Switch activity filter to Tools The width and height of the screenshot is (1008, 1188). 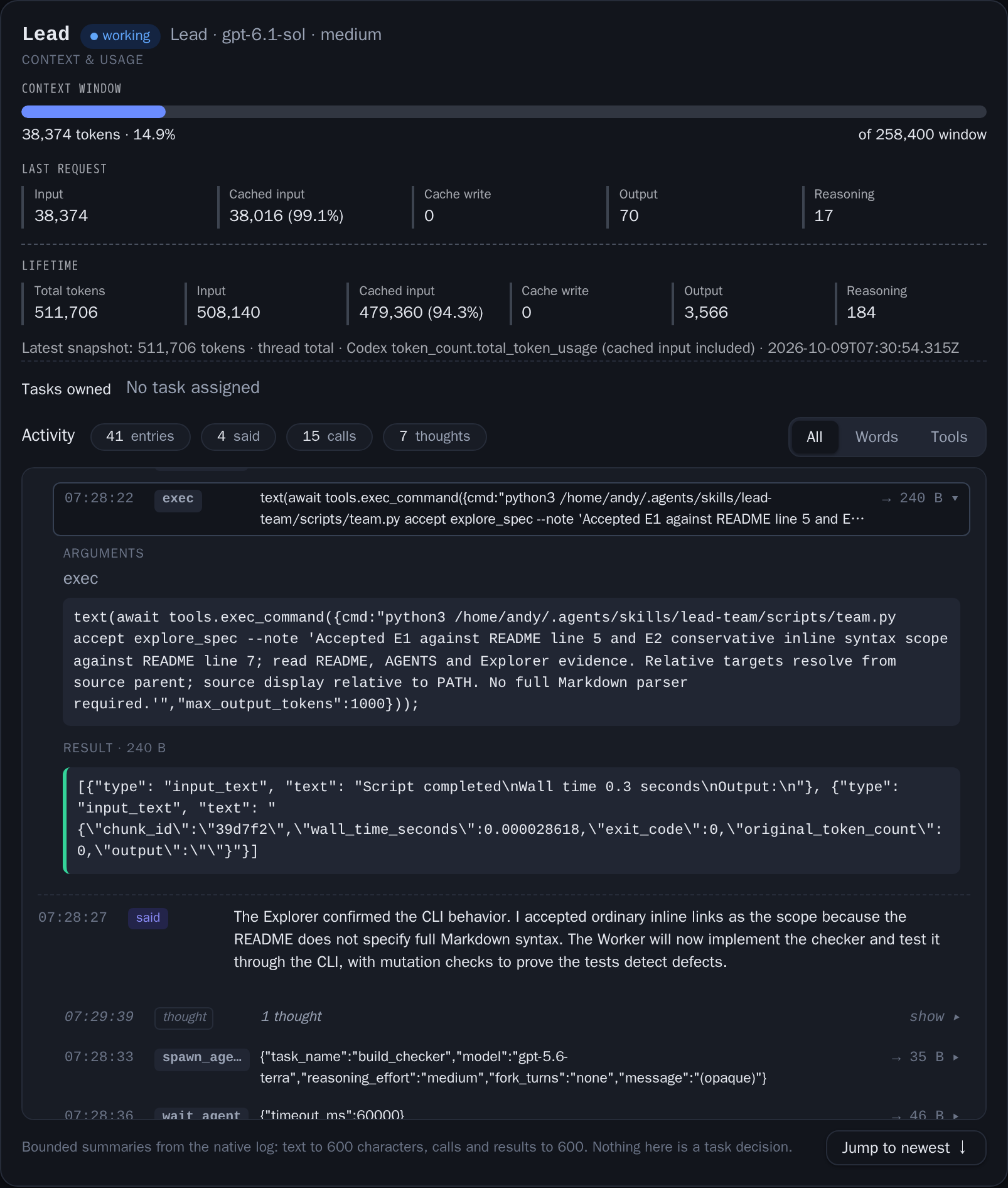948,437
